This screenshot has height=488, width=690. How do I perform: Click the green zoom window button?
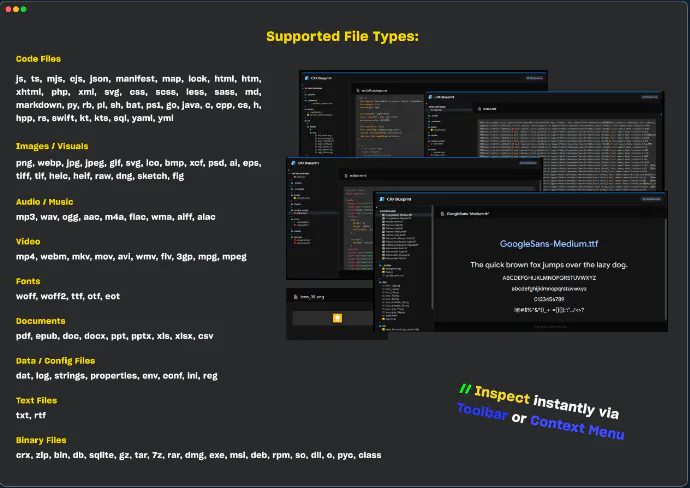23,9
